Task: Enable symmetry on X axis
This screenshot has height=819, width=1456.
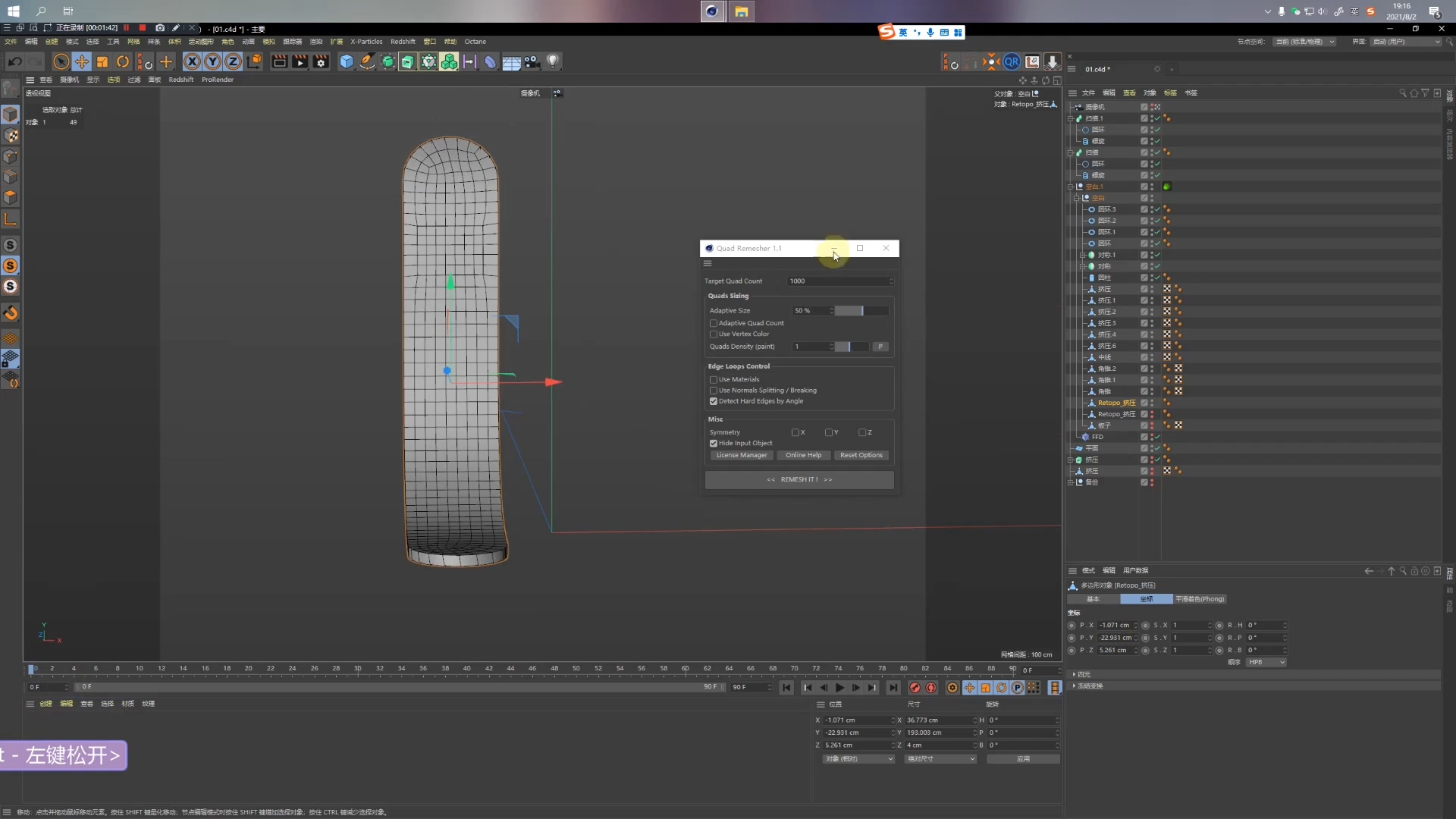Action: [x=795, y=432]
